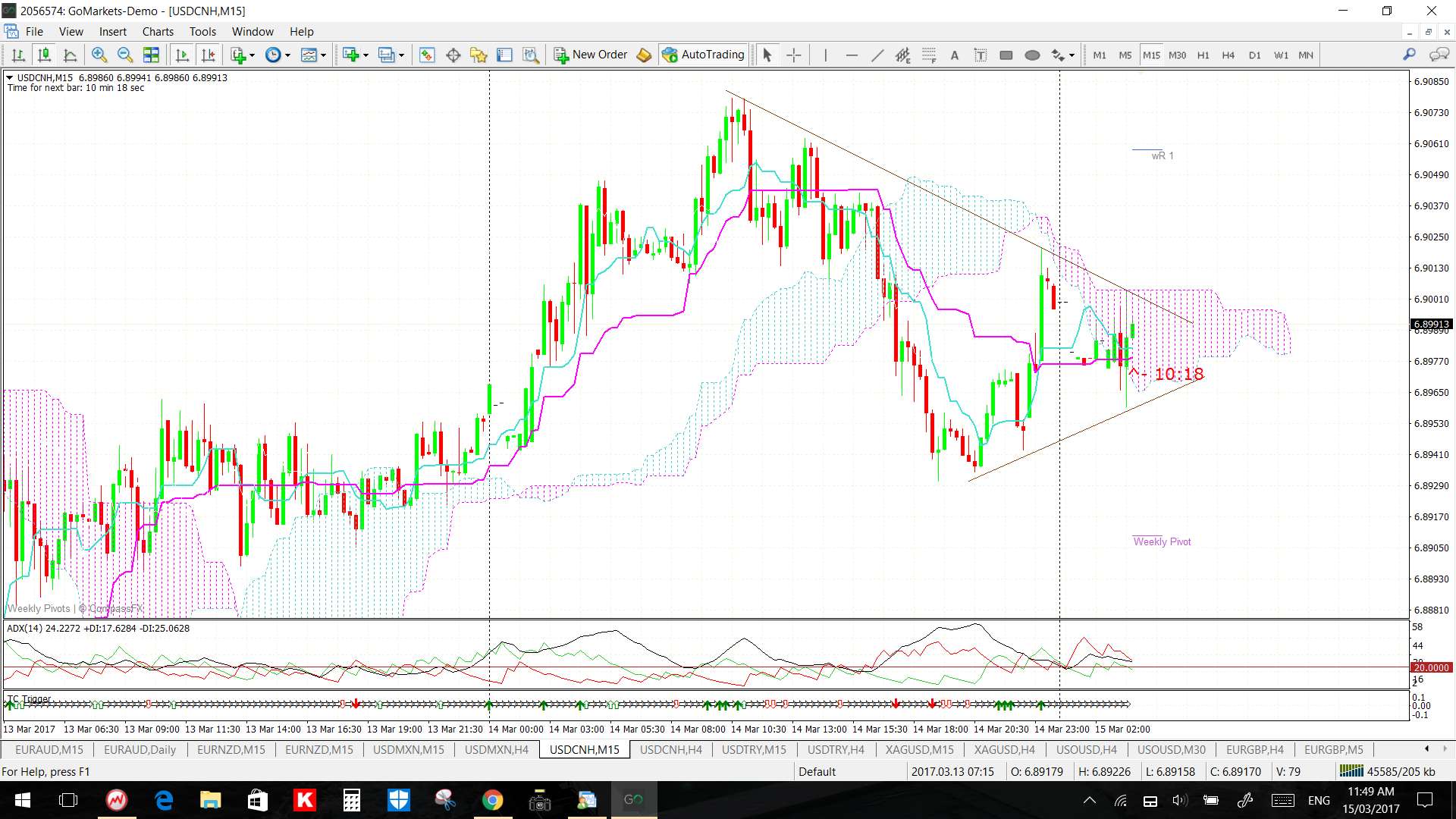Toggle the AutoTrading button

(703, 55)
